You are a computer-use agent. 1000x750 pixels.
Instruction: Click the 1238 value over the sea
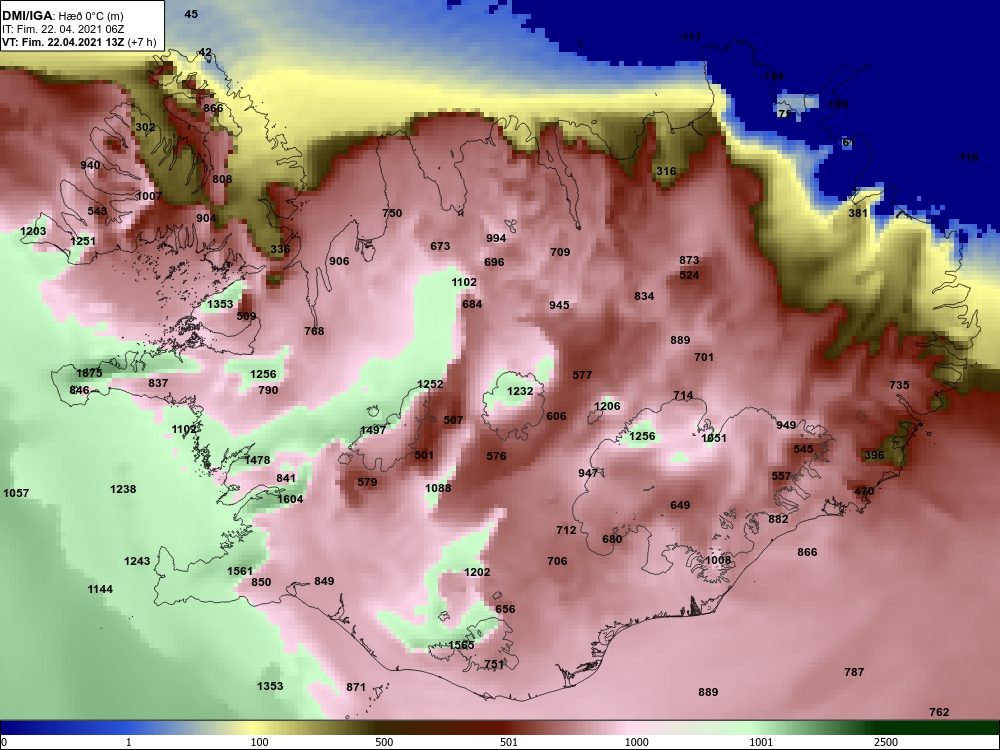(x=123, y=489)
